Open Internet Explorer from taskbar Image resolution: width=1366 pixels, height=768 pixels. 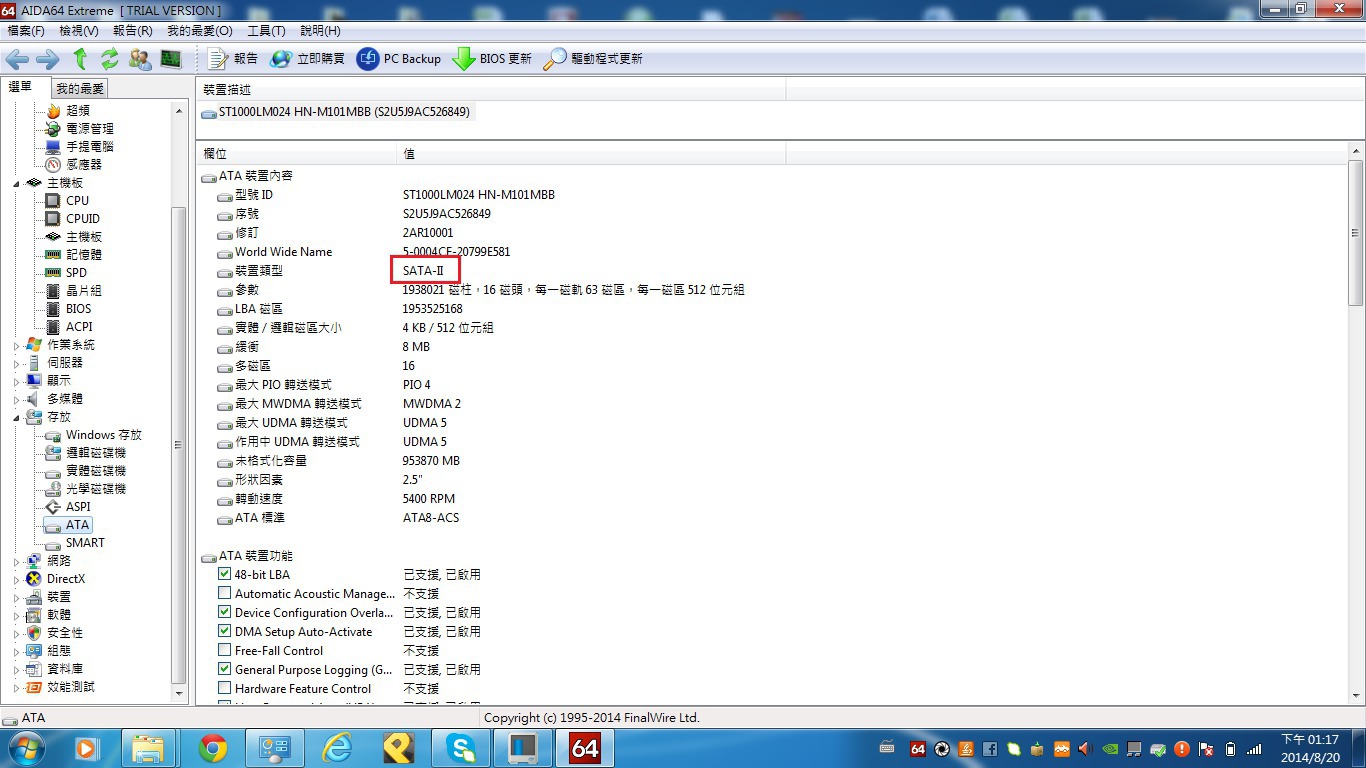click(x=337, y=748)
